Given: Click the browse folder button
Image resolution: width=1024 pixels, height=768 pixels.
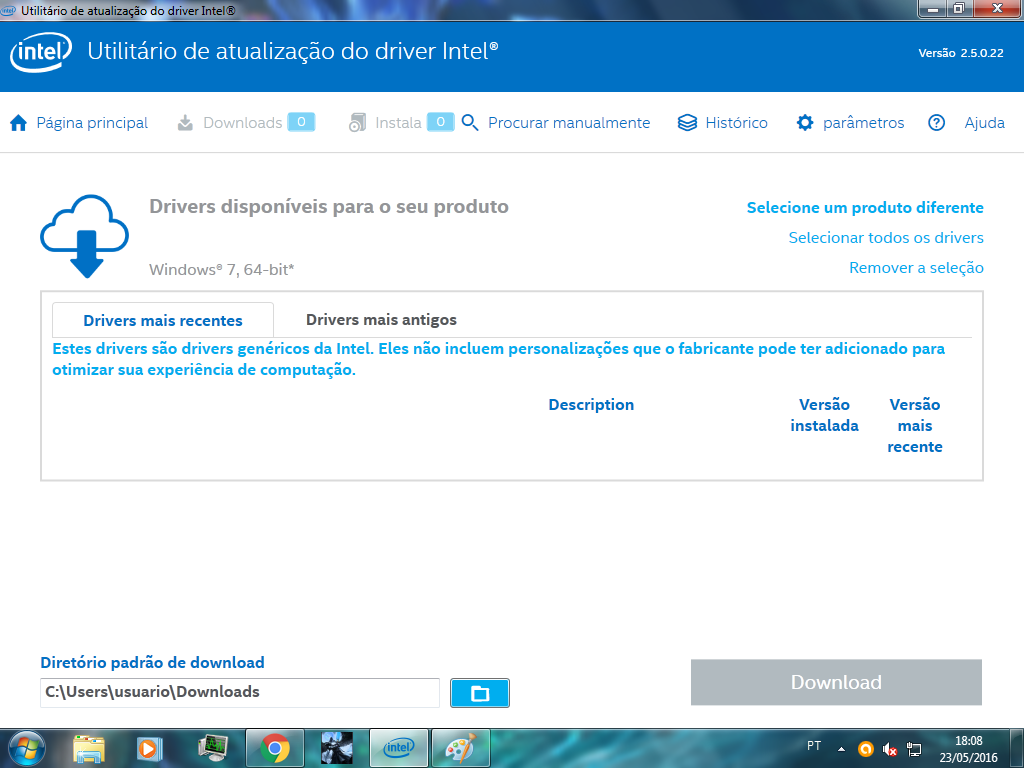Looking at the screenshot, I should pos(479,693).
